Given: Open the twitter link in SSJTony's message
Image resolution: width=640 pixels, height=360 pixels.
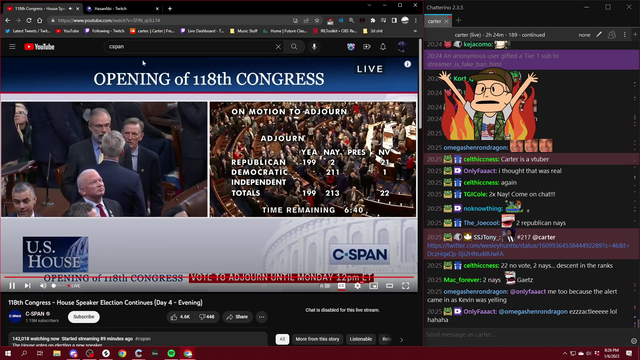Looking at the screenshot, I should pyautogui.click(x=528, y=249).
